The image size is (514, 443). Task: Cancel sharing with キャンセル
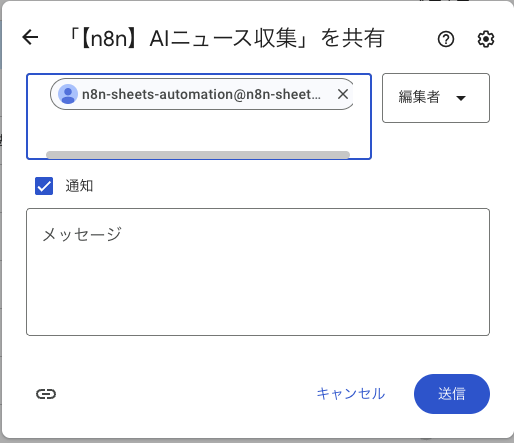[x=351, y=394]
